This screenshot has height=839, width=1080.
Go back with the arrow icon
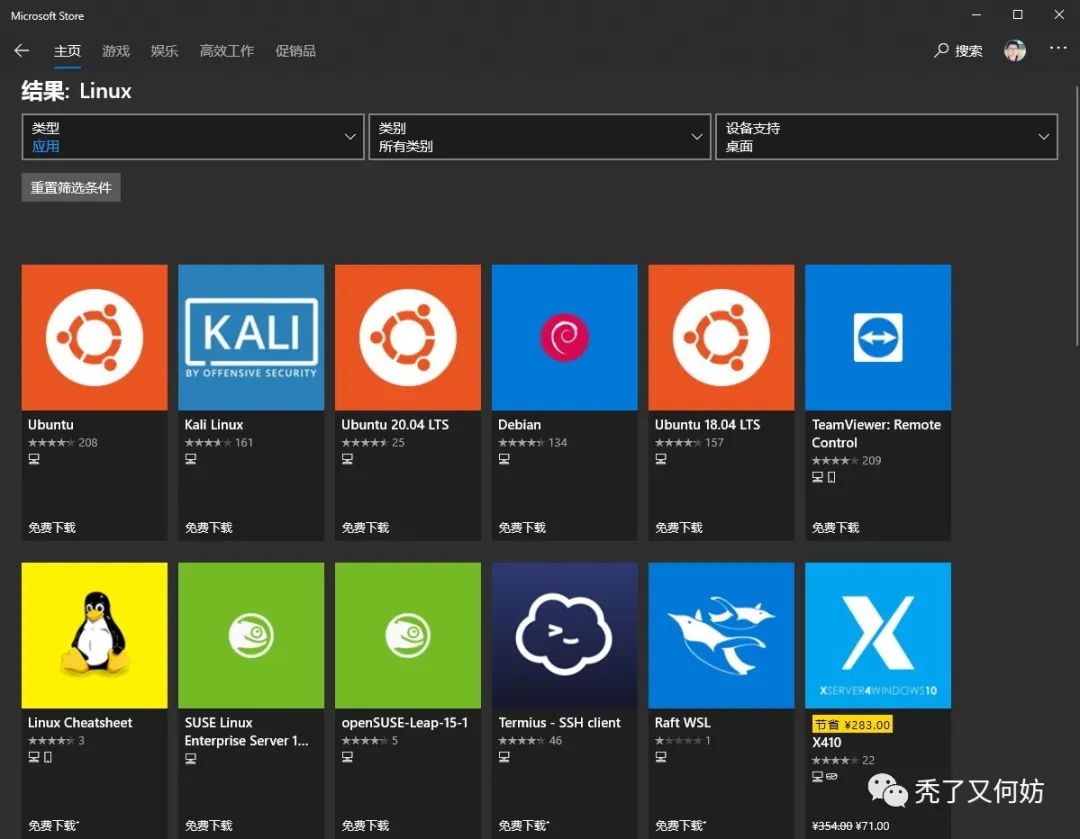pos(21,50)
